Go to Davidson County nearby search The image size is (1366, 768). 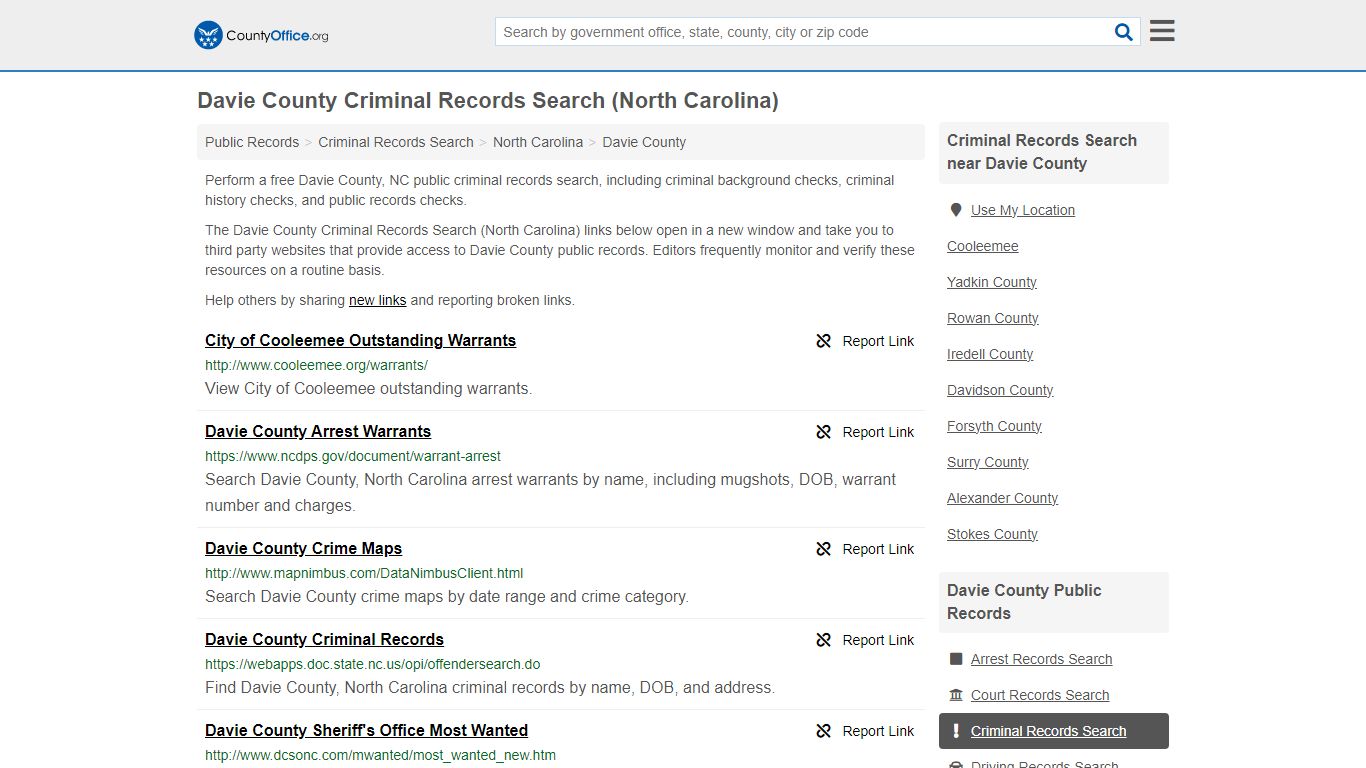pos(1000,390)
